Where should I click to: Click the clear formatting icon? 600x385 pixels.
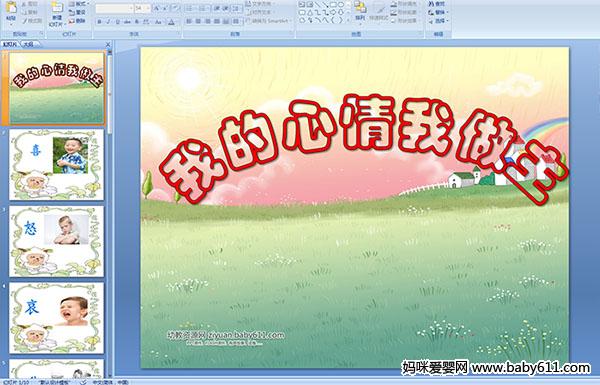point(176,8)
